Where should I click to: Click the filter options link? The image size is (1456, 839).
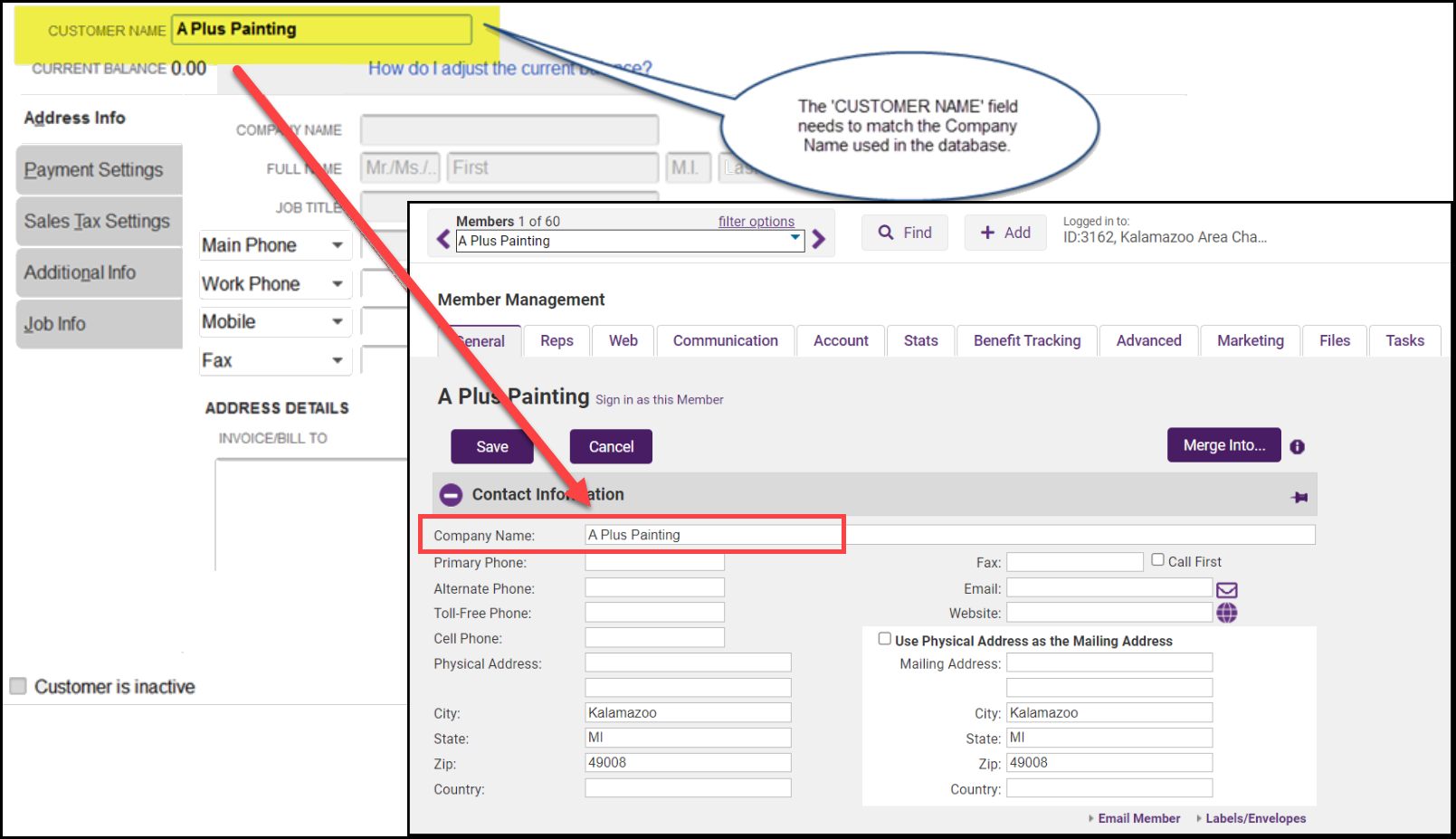[756, 222]
